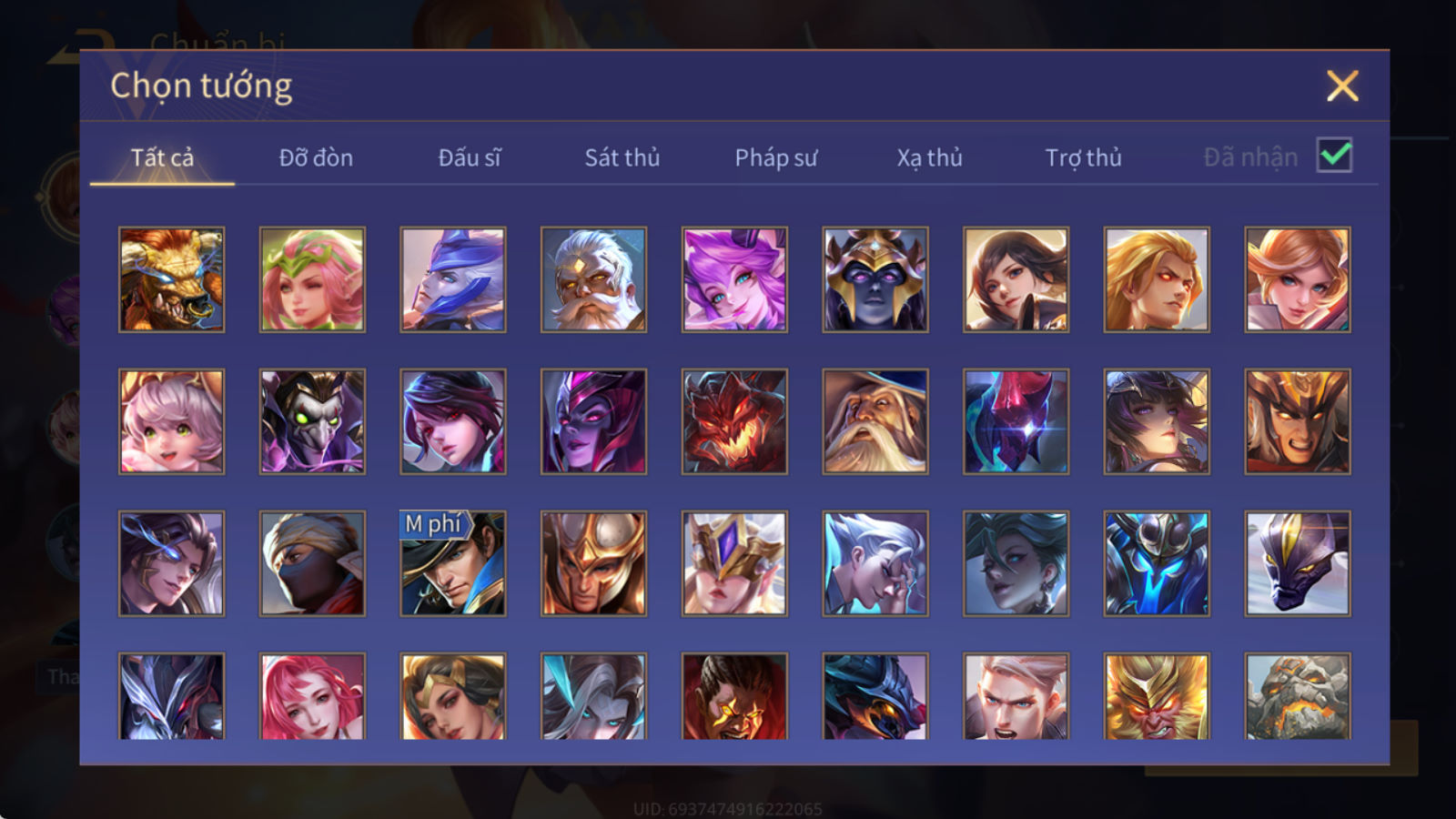Switch to the 'Đỡ đòn' tab
Screen dimensions: 1456x819
316,157
